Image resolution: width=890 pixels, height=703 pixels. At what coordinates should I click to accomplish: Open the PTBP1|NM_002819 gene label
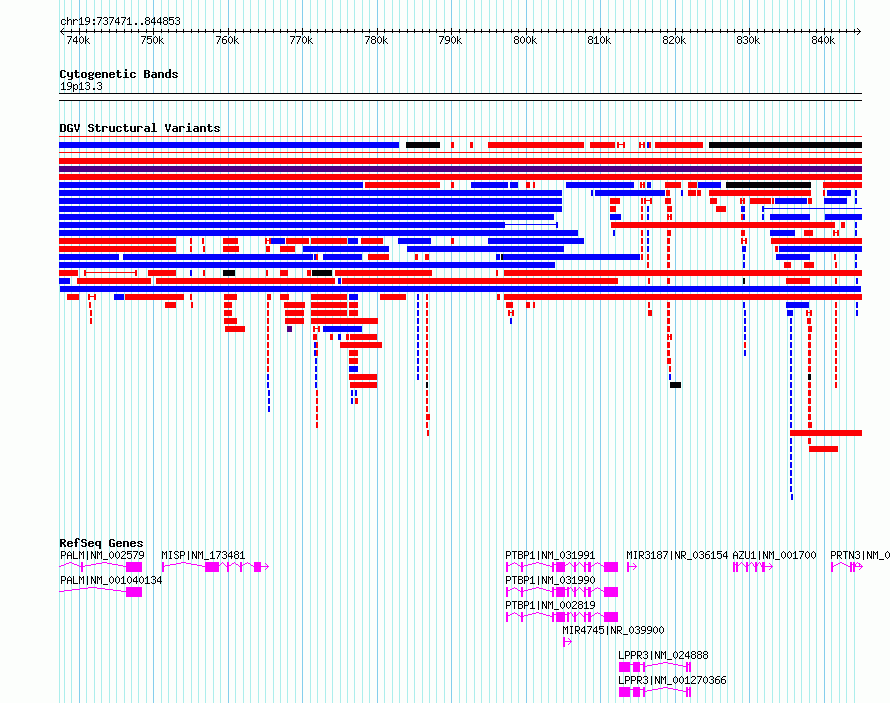pos(550,605)
